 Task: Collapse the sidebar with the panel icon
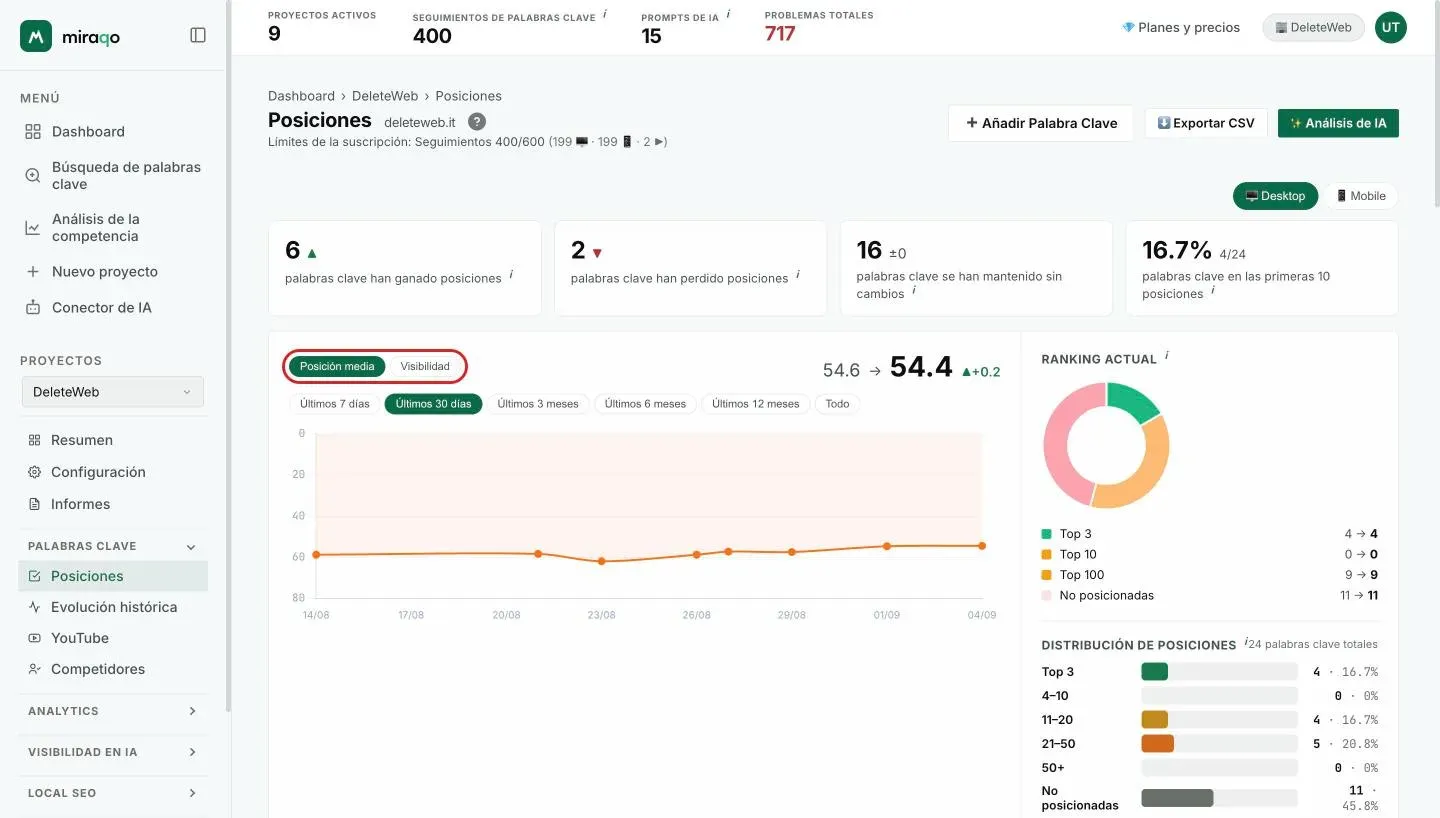pyautogui.click(x=198, y=35)
